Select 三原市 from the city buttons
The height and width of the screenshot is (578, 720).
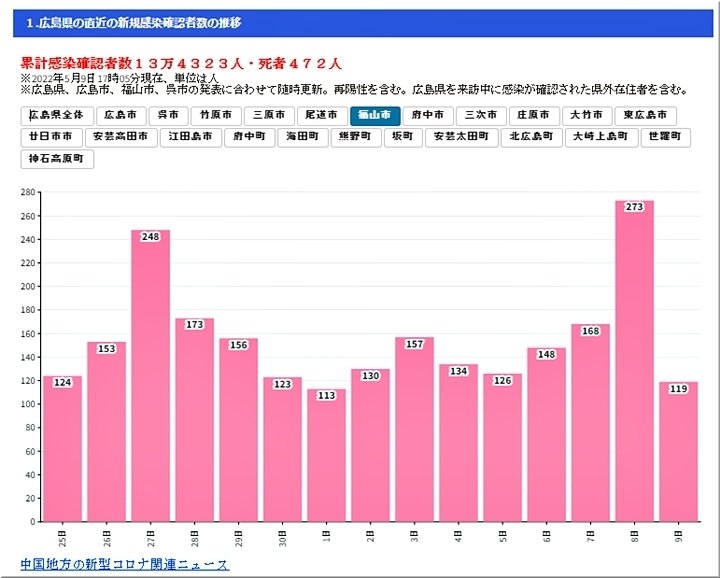(x=270, y=116)
